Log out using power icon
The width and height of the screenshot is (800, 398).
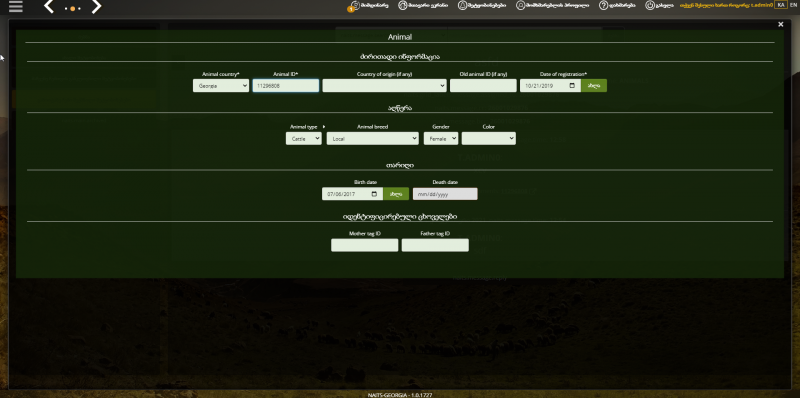click(x=649, y=5)
